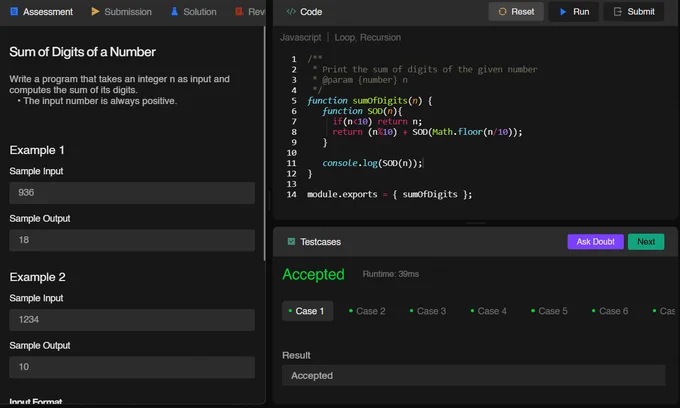Run the code

[x=574, y=12]
